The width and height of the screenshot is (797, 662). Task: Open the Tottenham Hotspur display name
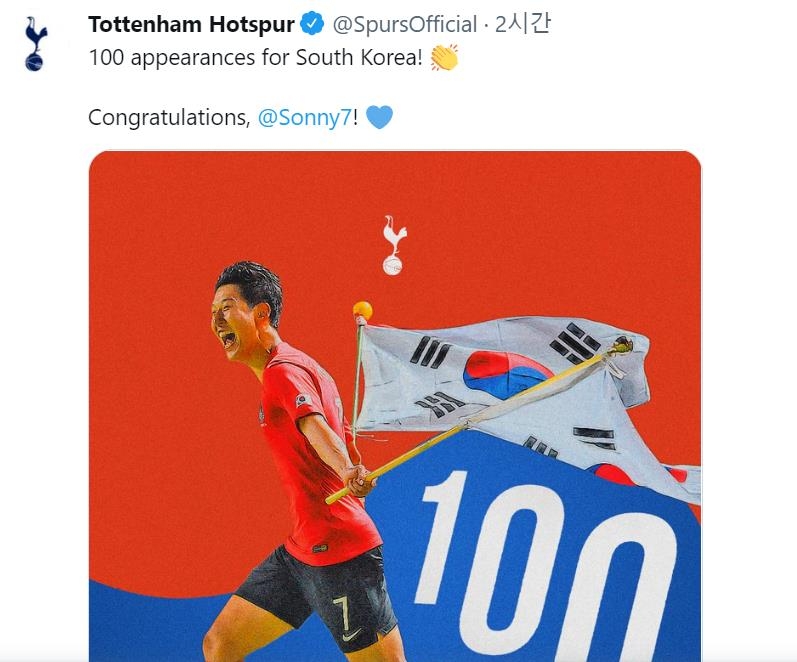coord(191,24)
